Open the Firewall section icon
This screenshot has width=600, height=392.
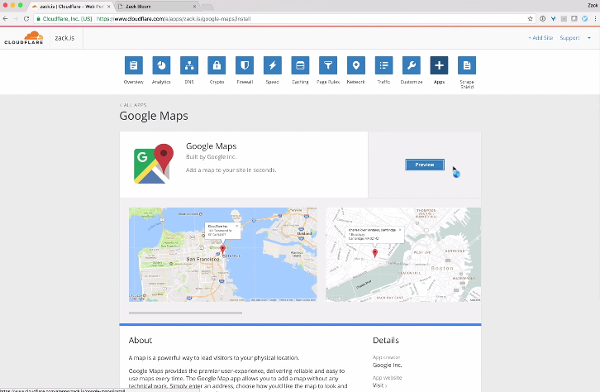tap(245, 65)
